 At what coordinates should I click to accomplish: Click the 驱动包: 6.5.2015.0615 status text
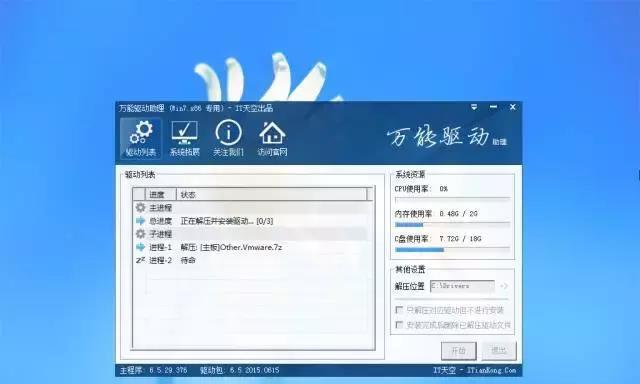[x=240, y=370]
